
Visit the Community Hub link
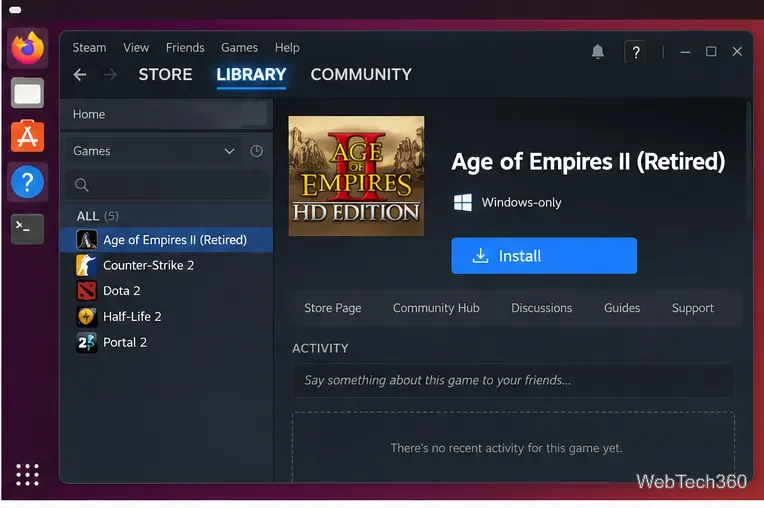click(x=436, y=308)
